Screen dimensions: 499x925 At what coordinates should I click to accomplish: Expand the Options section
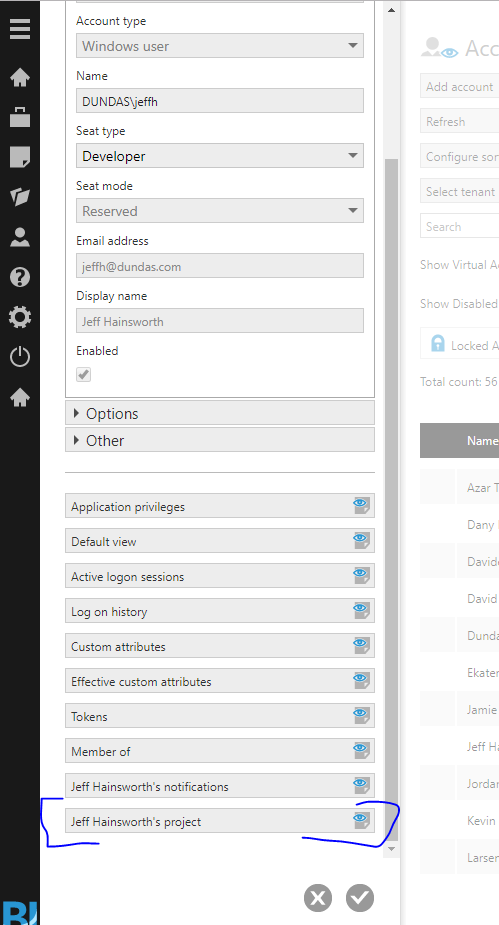(x=220, y=413)
